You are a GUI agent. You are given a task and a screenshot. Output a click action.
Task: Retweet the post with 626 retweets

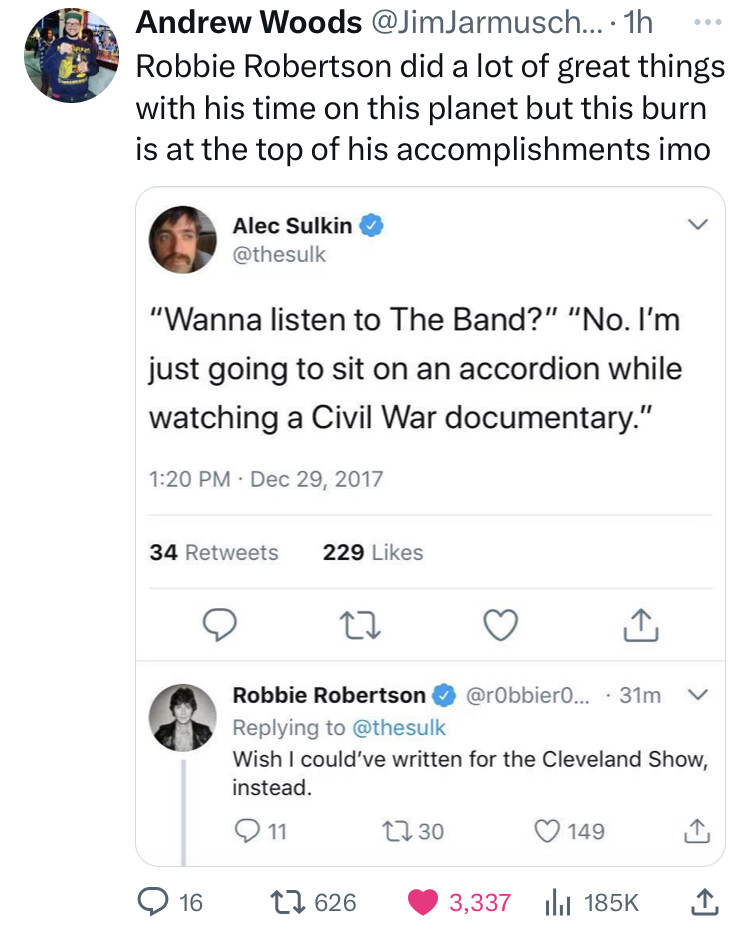[x=288, y=902]
